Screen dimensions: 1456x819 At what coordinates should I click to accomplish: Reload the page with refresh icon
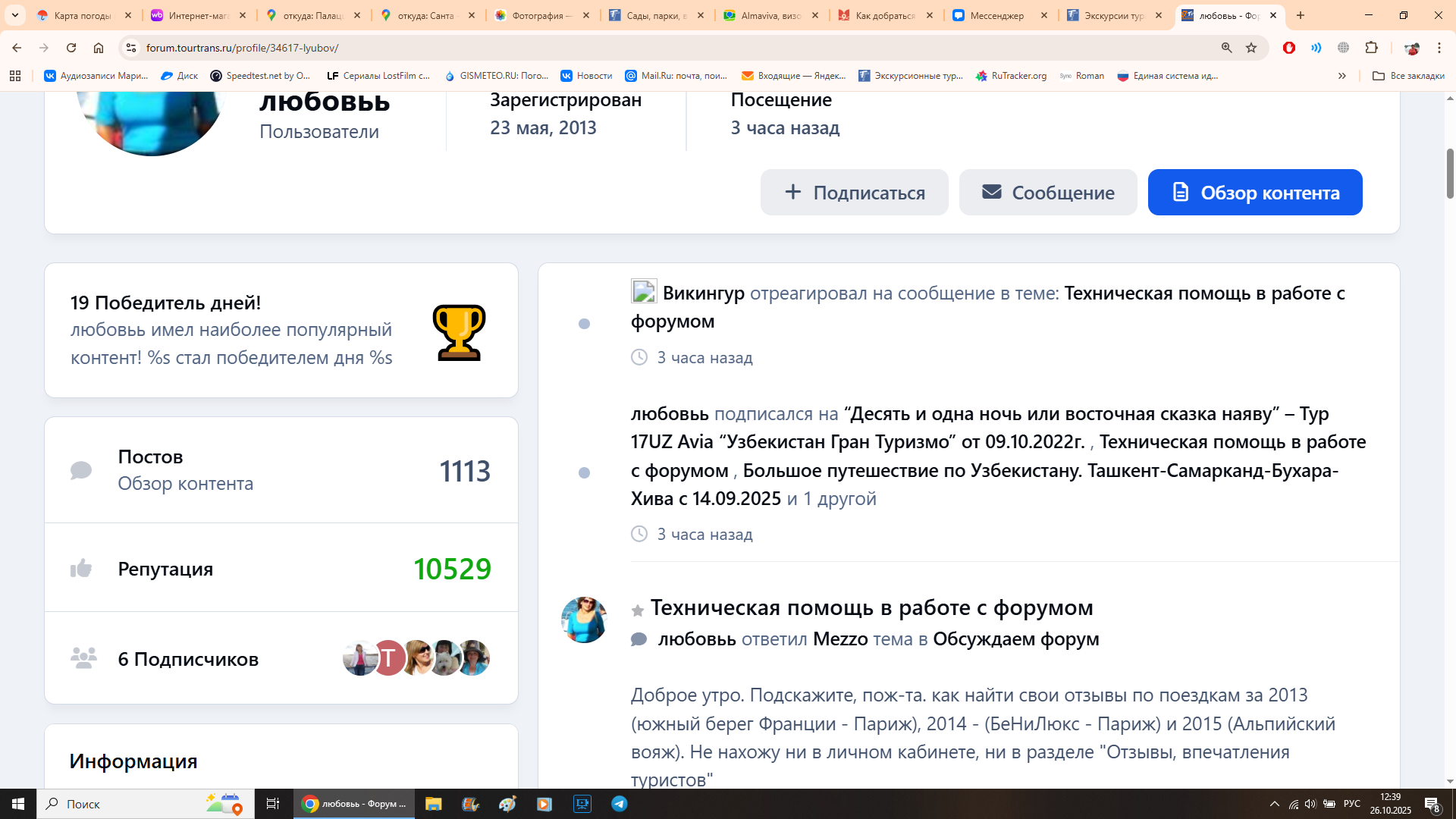coord(71,48)
